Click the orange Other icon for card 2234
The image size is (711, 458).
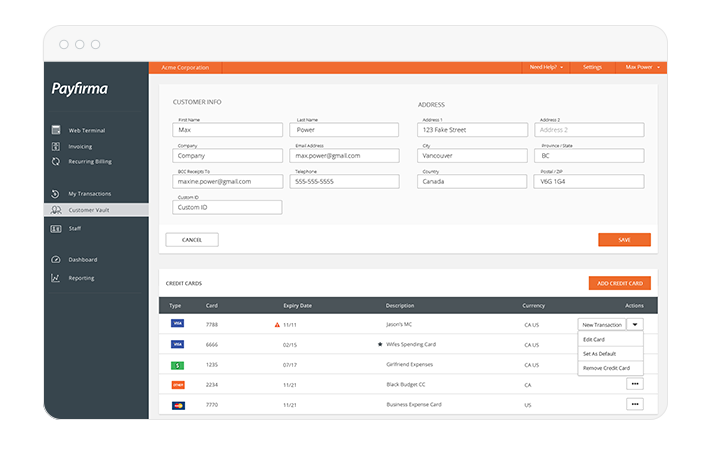coord(178,385)
